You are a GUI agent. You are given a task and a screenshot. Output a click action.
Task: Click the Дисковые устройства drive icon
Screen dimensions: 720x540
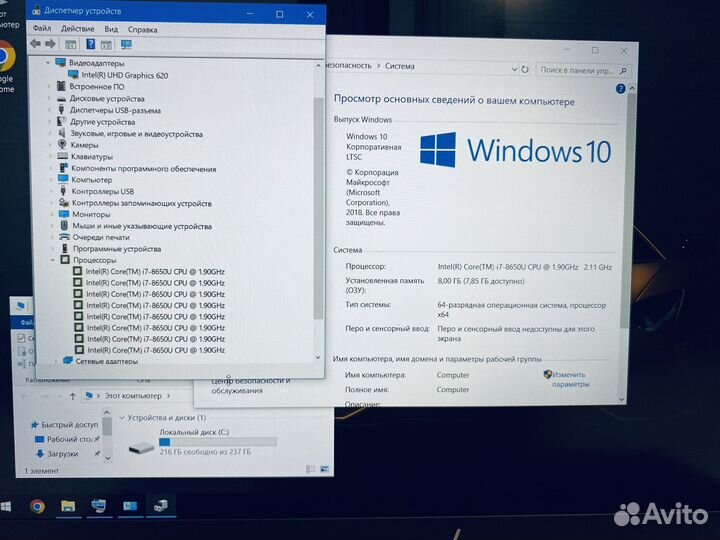coord(62,99)
